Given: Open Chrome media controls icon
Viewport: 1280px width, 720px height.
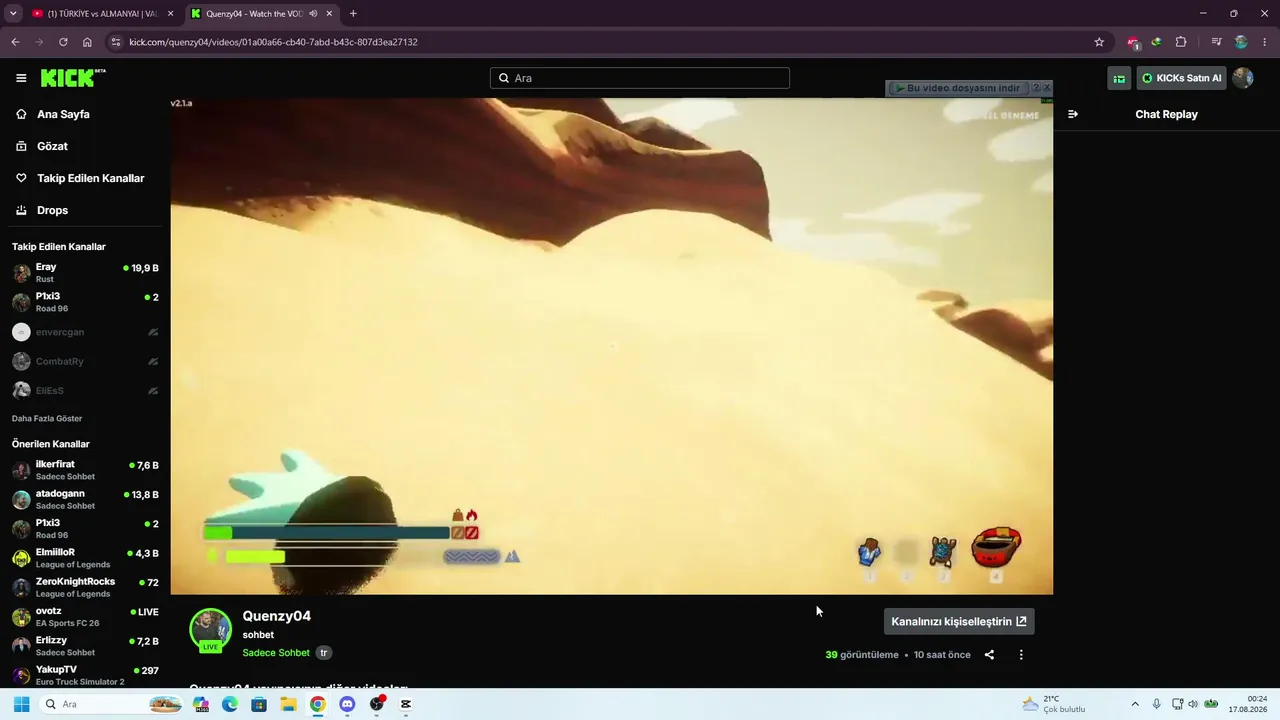Looking at the screenshot, I should click(x=1216, y=42).
